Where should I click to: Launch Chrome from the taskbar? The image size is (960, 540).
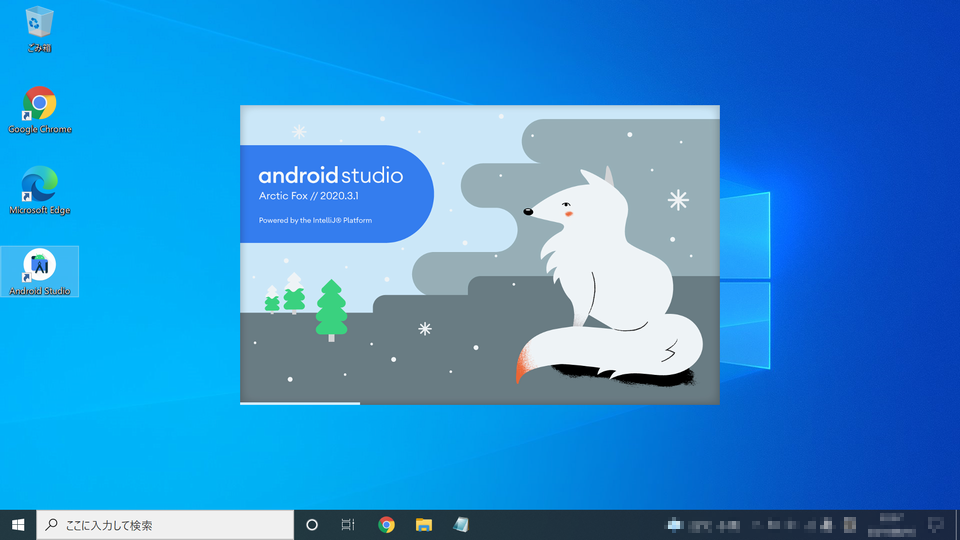click(x=386, y=525)
